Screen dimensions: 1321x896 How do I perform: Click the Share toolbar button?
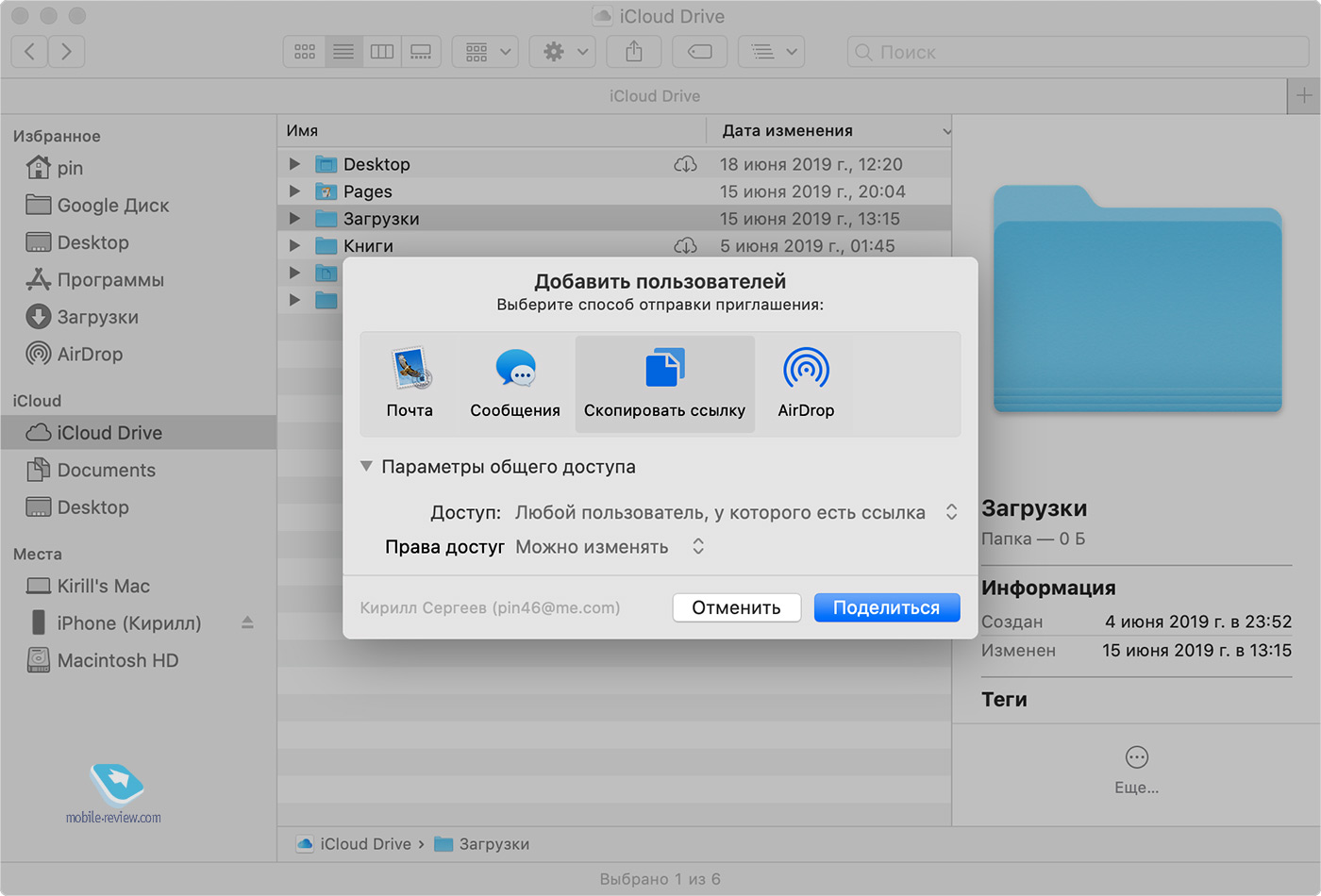[634, 52]
